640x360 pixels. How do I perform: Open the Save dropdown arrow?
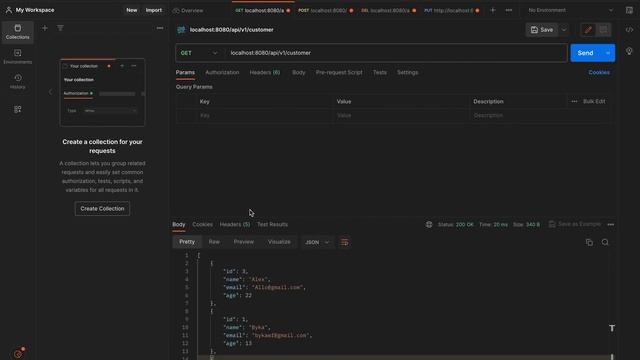(564, 30)
